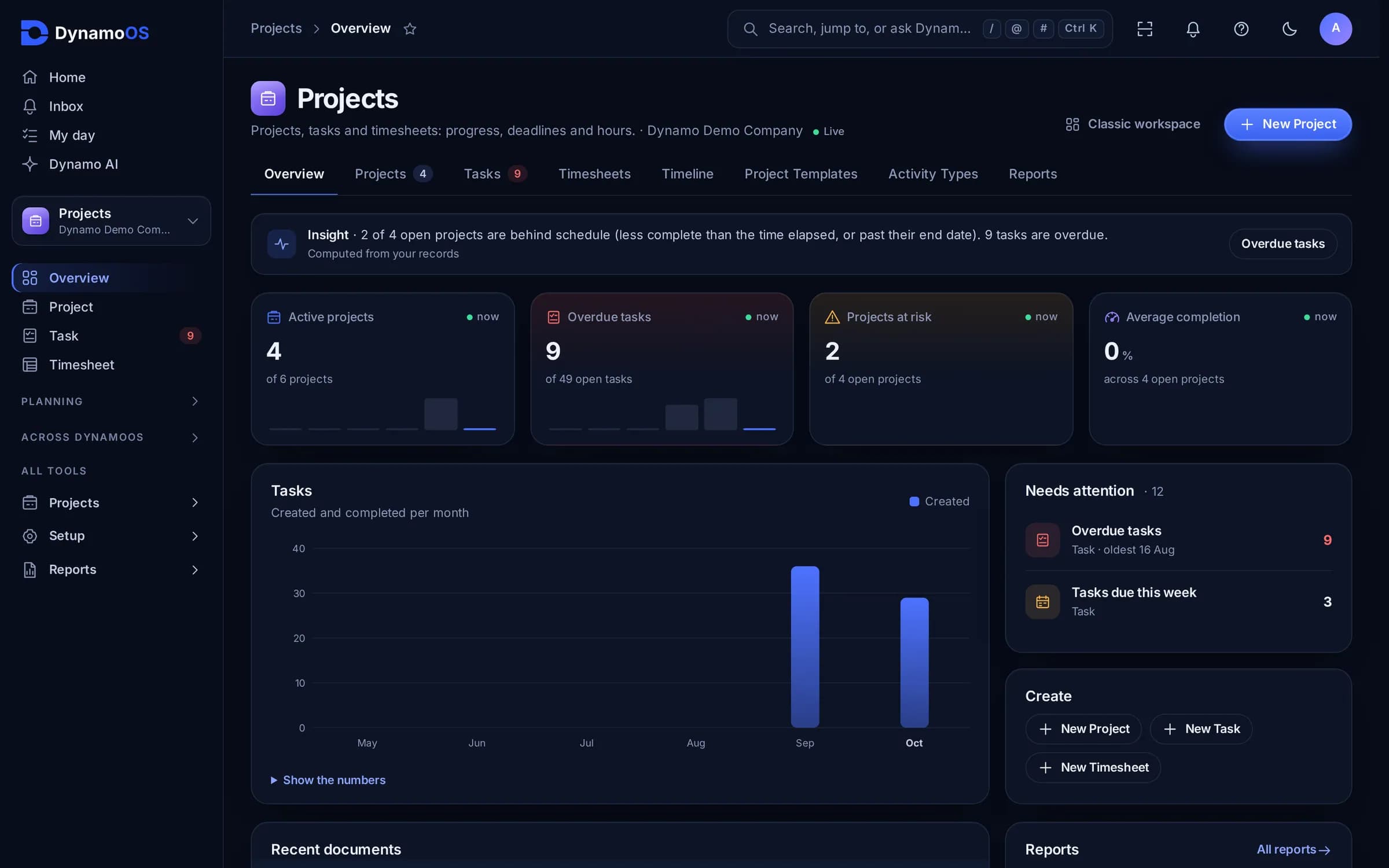Open Timesheet in sidebar
The width and height of the screenshot is (1389, 868).
pyautogui.click(x=111, y=365)
